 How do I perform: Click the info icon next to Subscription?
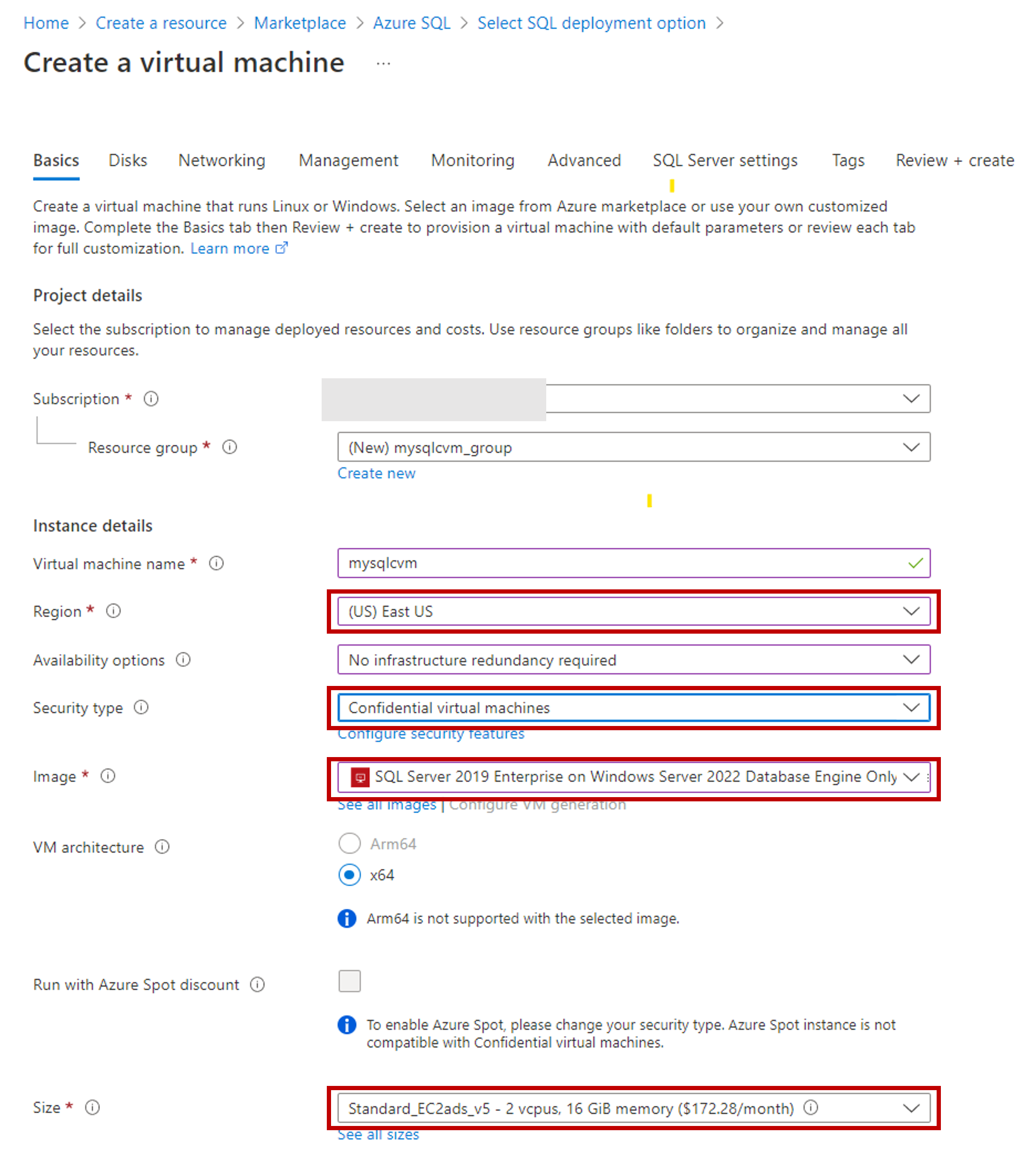[x=151, y=399]
